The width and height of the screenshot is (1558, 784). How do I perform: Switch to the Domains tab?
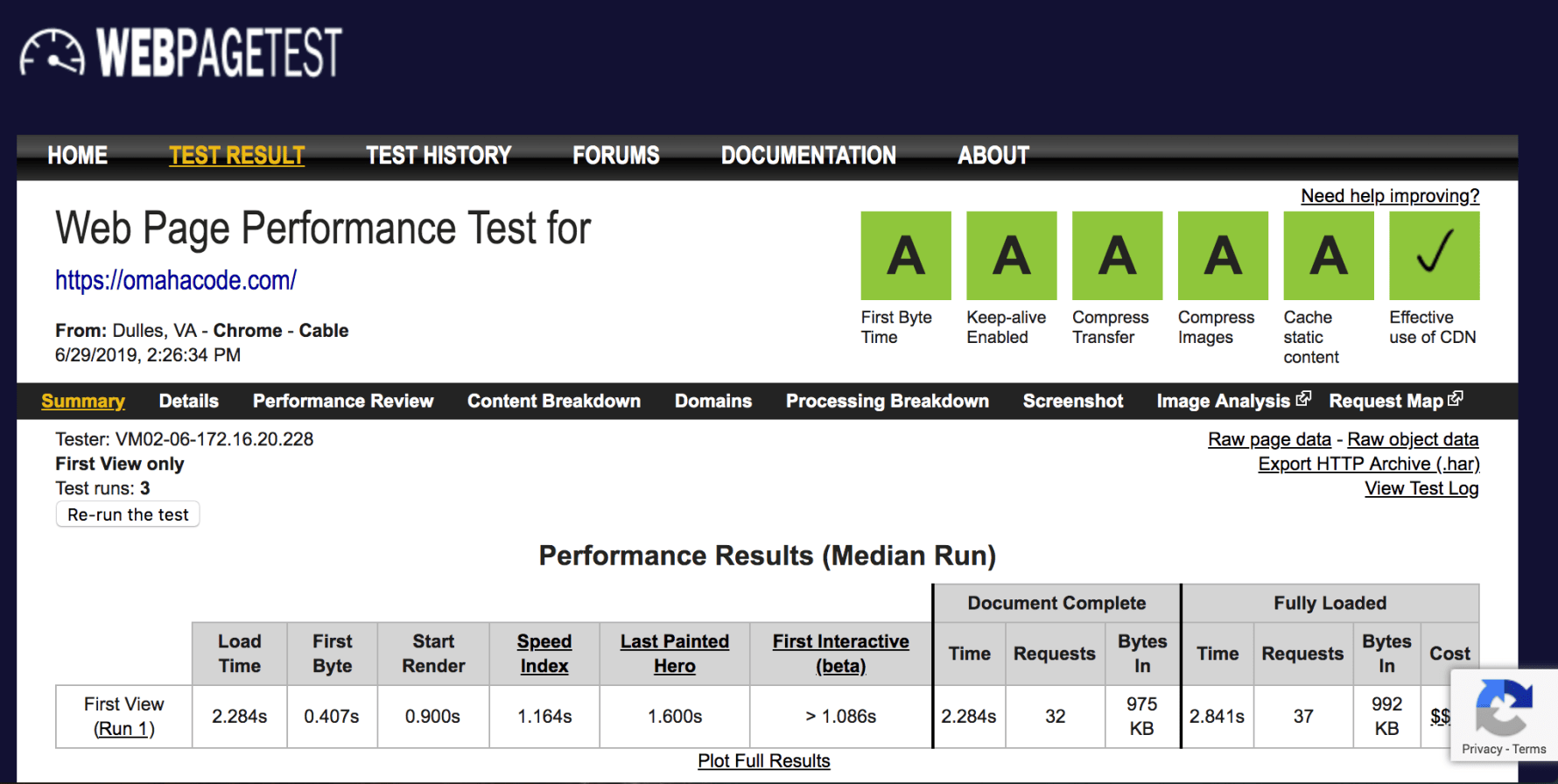pyautogui.click(x=713, y=401)
